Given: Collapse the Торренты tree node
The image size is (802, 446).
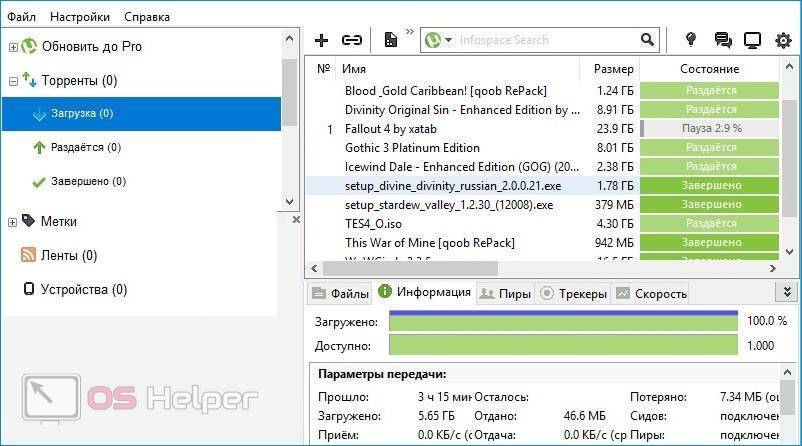Looking at the screenshot, I should click(x=13, y=81).
